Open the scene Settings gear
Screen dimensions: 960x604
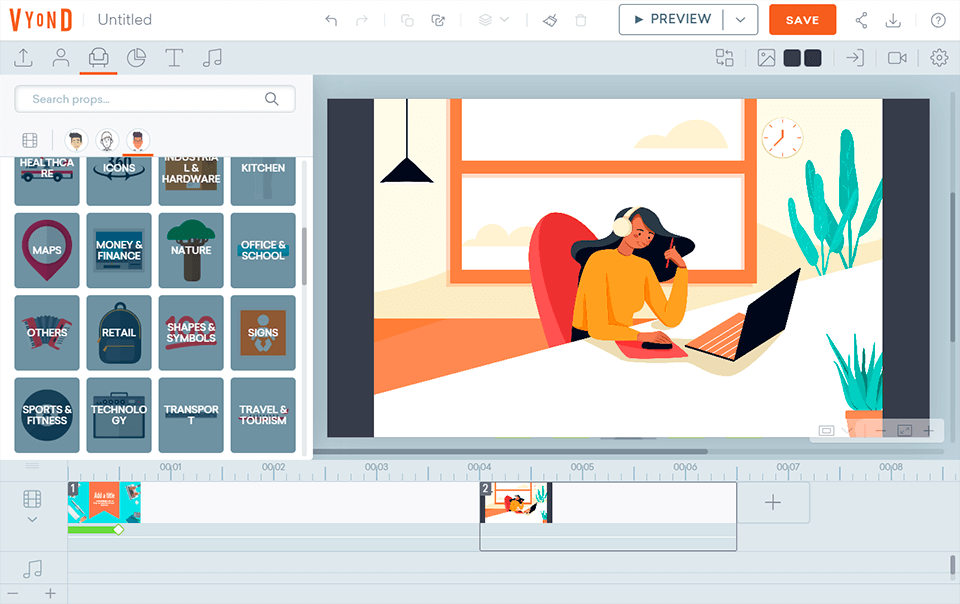point(938,58)
